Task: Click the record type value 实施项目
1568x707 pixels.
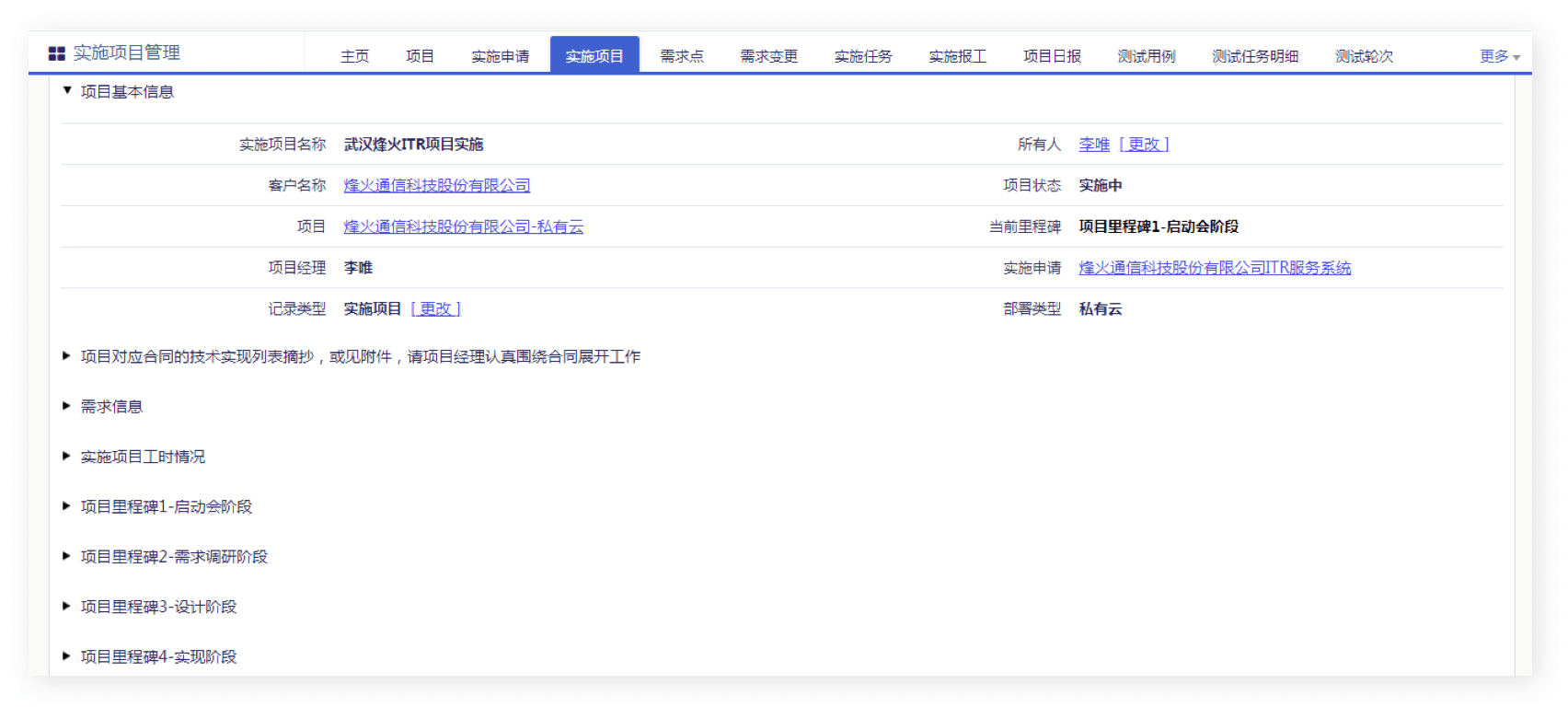Action: point(373,308)
